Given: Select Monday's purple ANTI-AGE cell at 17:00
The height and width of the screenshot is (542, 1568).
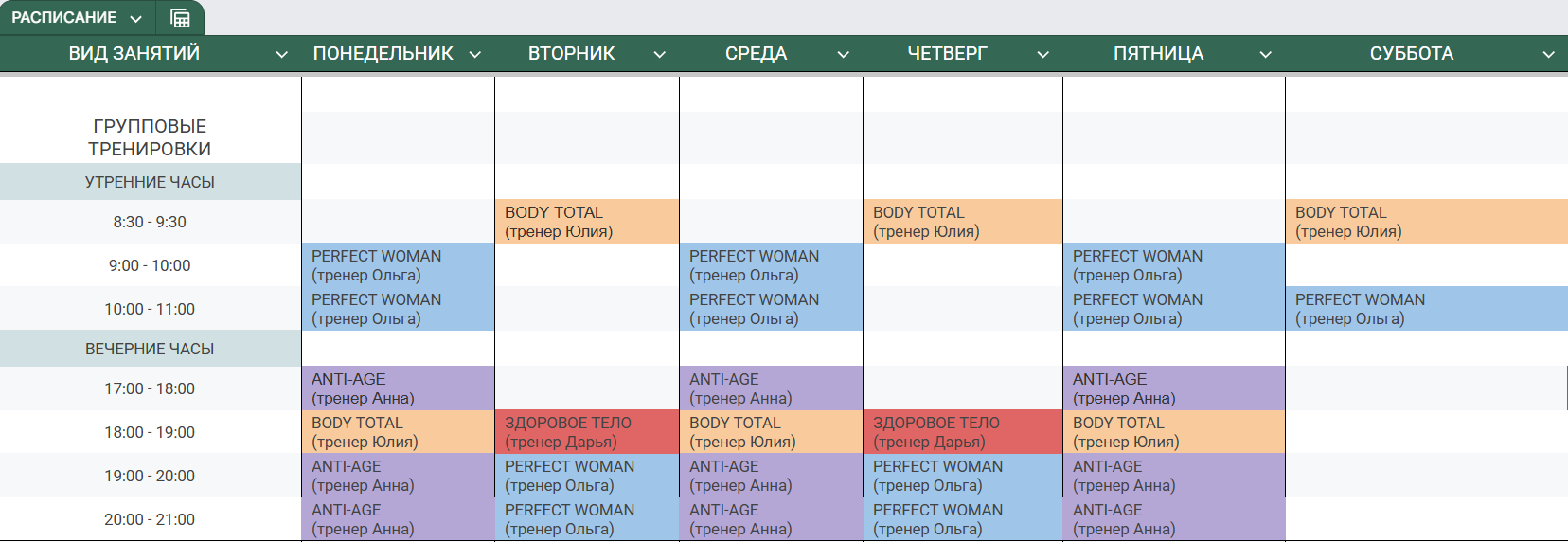Looking at the screenshot, I should (399, 388).
